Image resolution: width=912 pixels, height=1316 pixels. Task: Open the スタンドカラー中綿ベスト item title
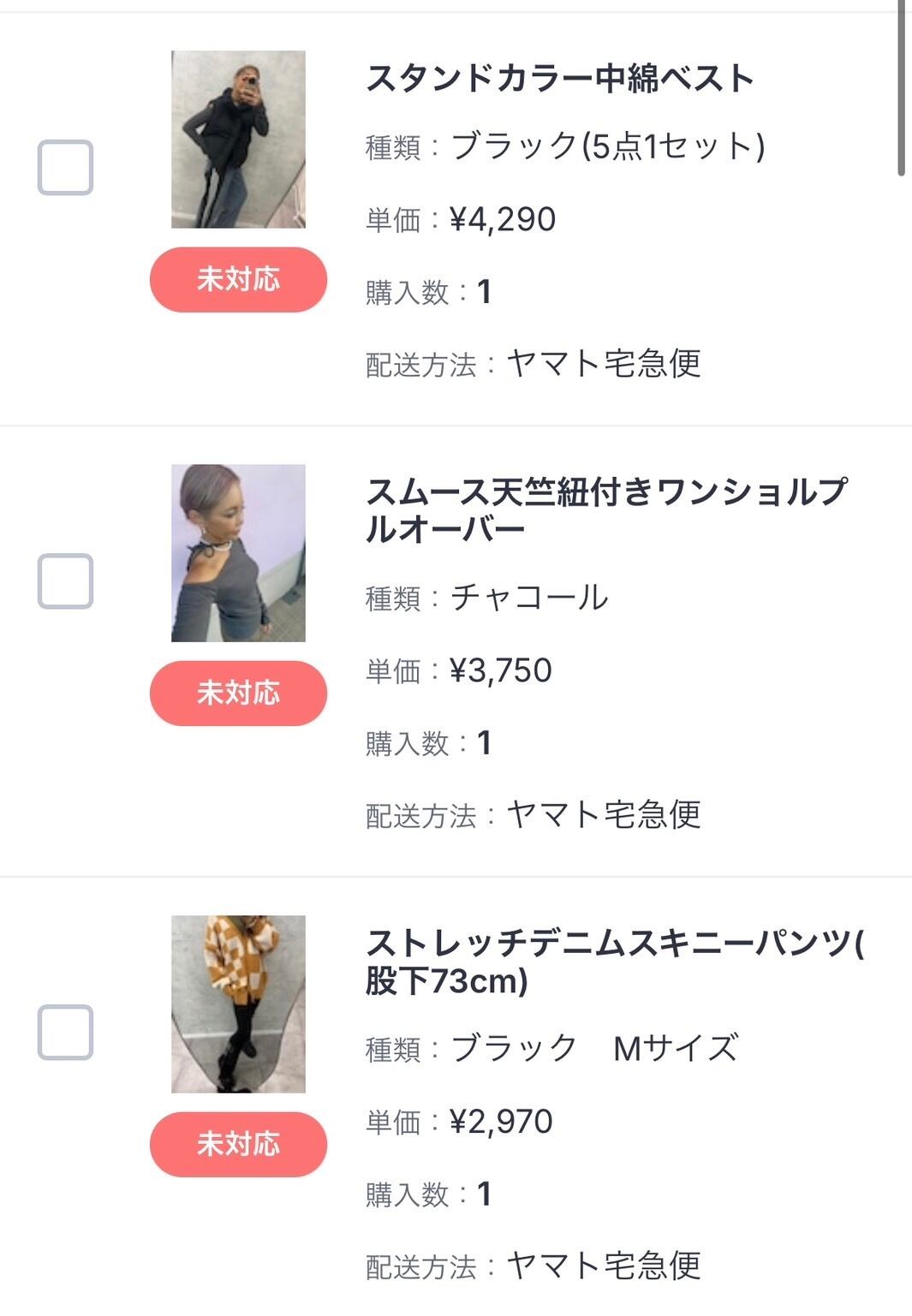coord(559,79)
